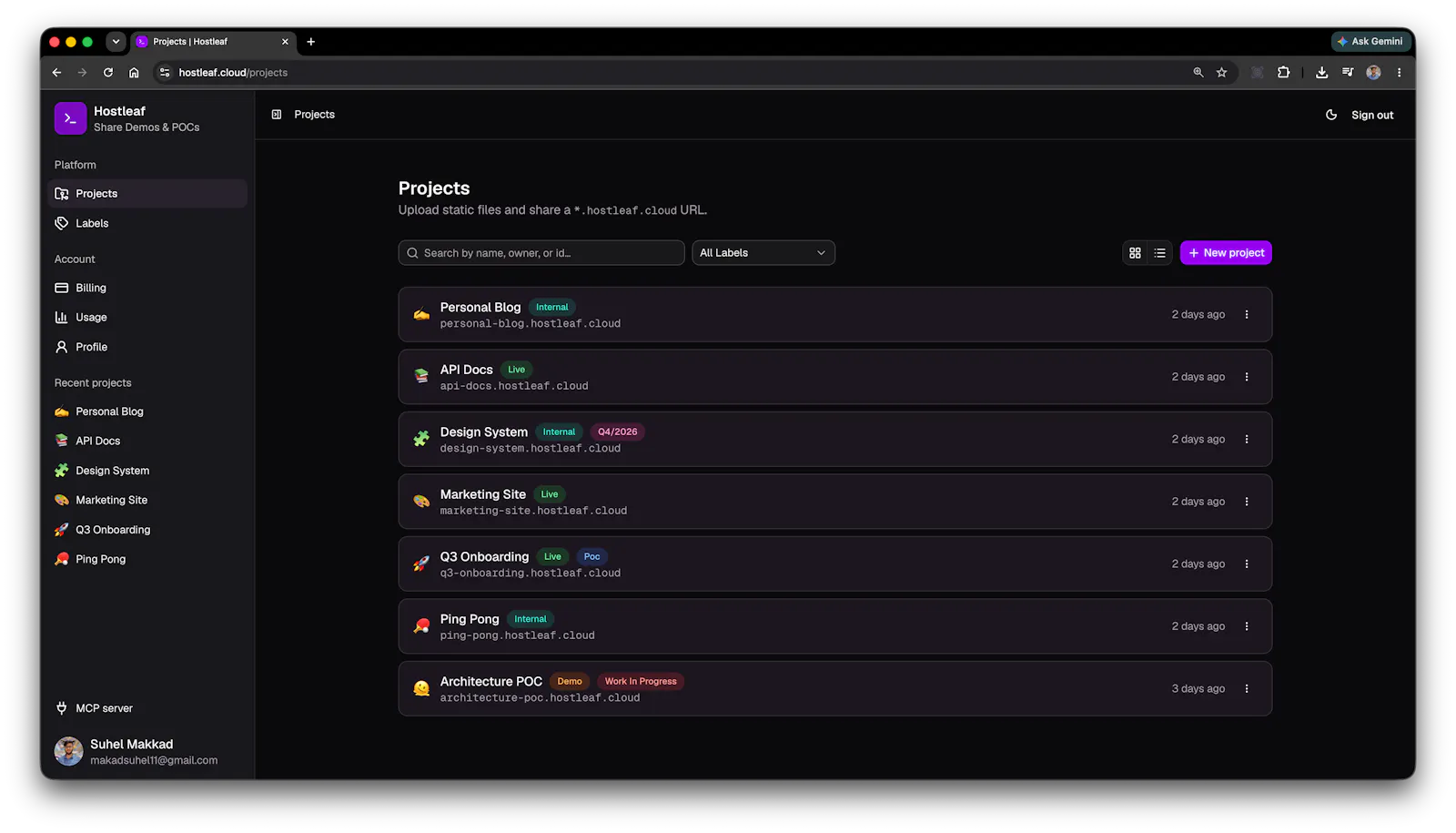Open Labels in the sidebar
The image size is (1456, 833).
(x=147, y=223)
